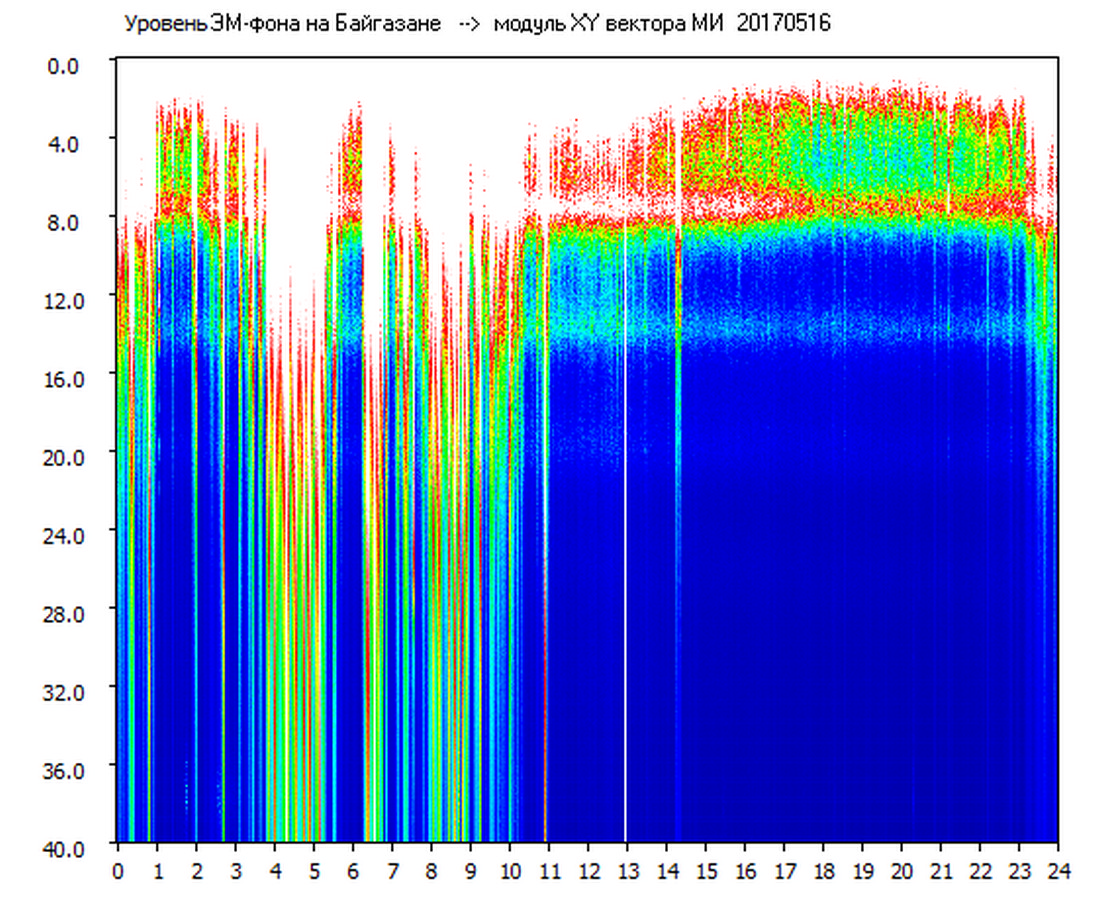Screen dimensions: 1096x900
Task: Click the hour 18 tick label
Action: (x=823, y=870)
